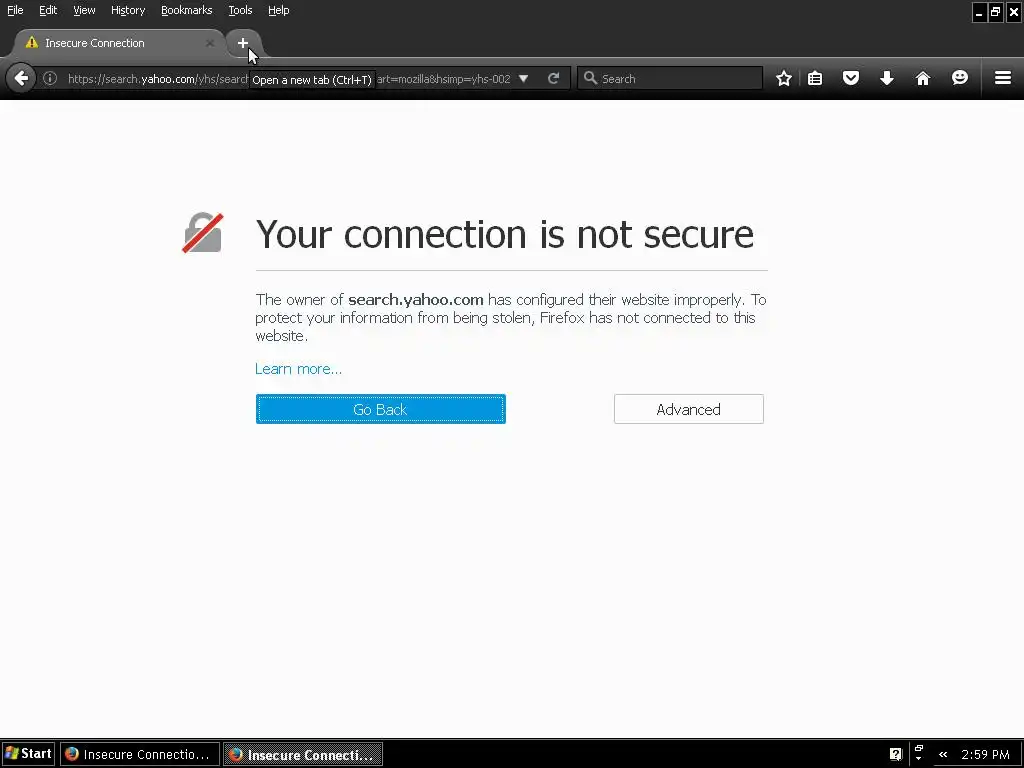The width and height of the screenshot is (1024, 768).
Task: Open the hamburger menu button
Action: 1003,78
